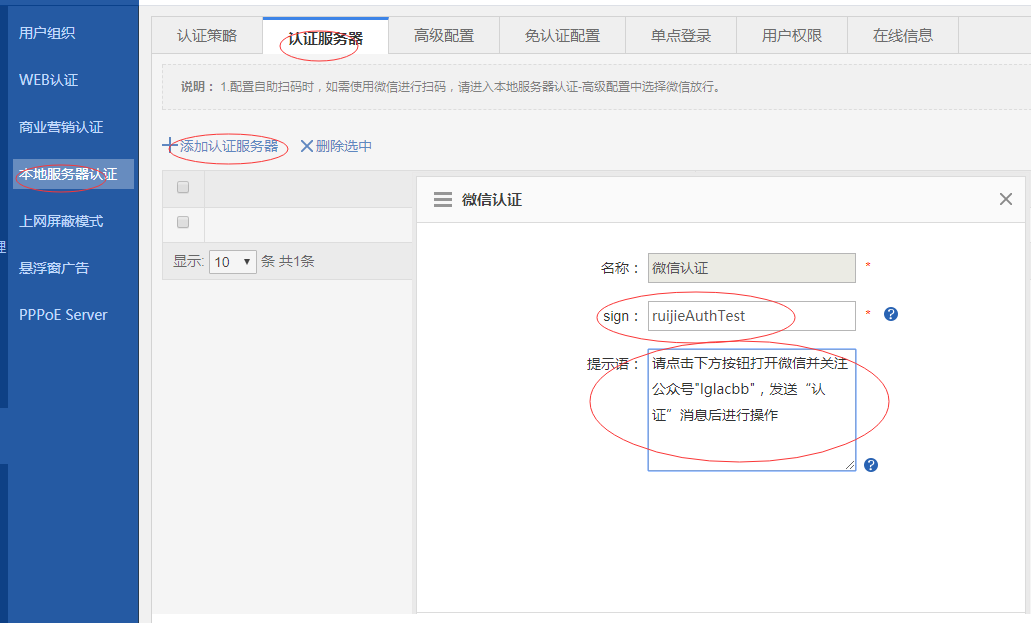Click 删除选中 to delete selected
The image size is (1031, 623).
[x=336, y=146]
